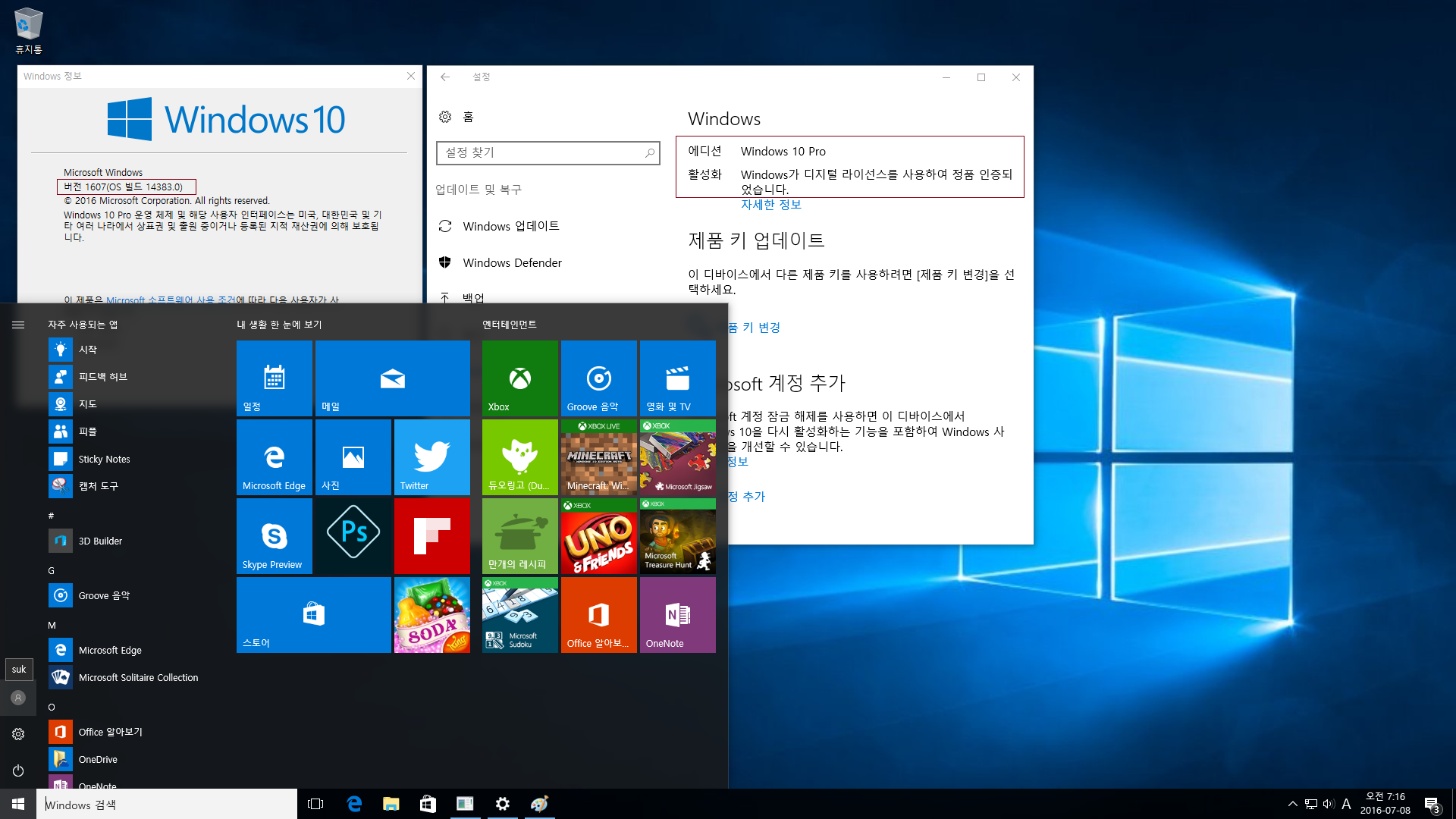Open the Microsoft Sudoku tile
1456x819 pixels.
(520, 614)
